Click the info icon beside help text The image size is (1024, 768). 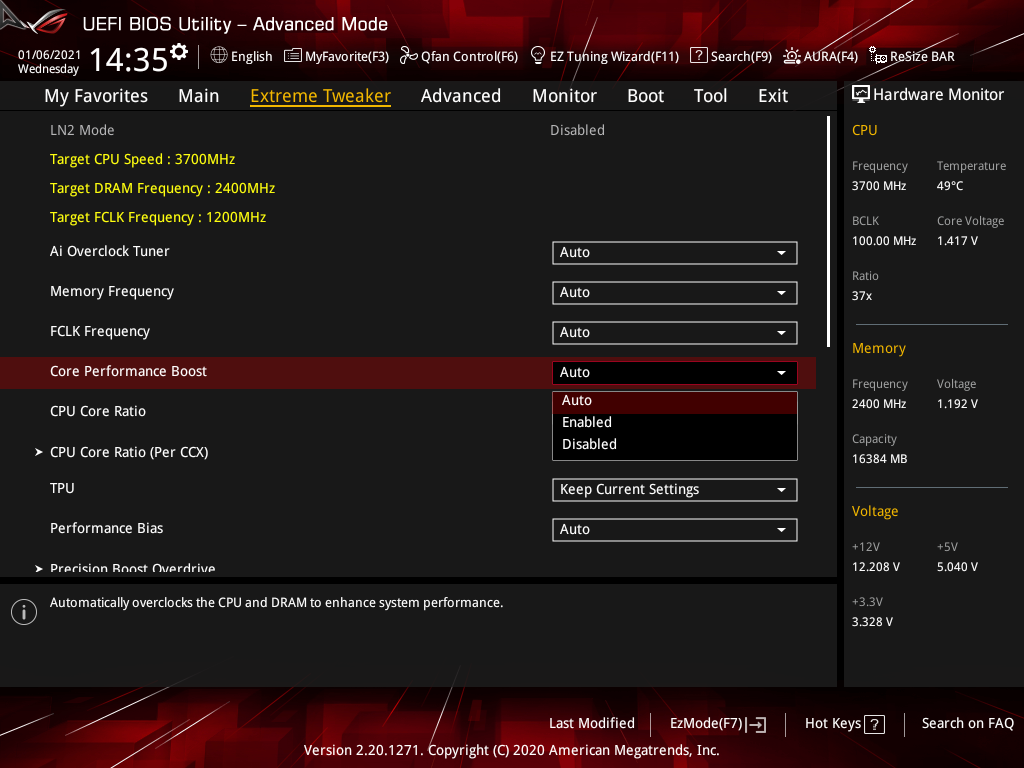click(x=24, y=612)
